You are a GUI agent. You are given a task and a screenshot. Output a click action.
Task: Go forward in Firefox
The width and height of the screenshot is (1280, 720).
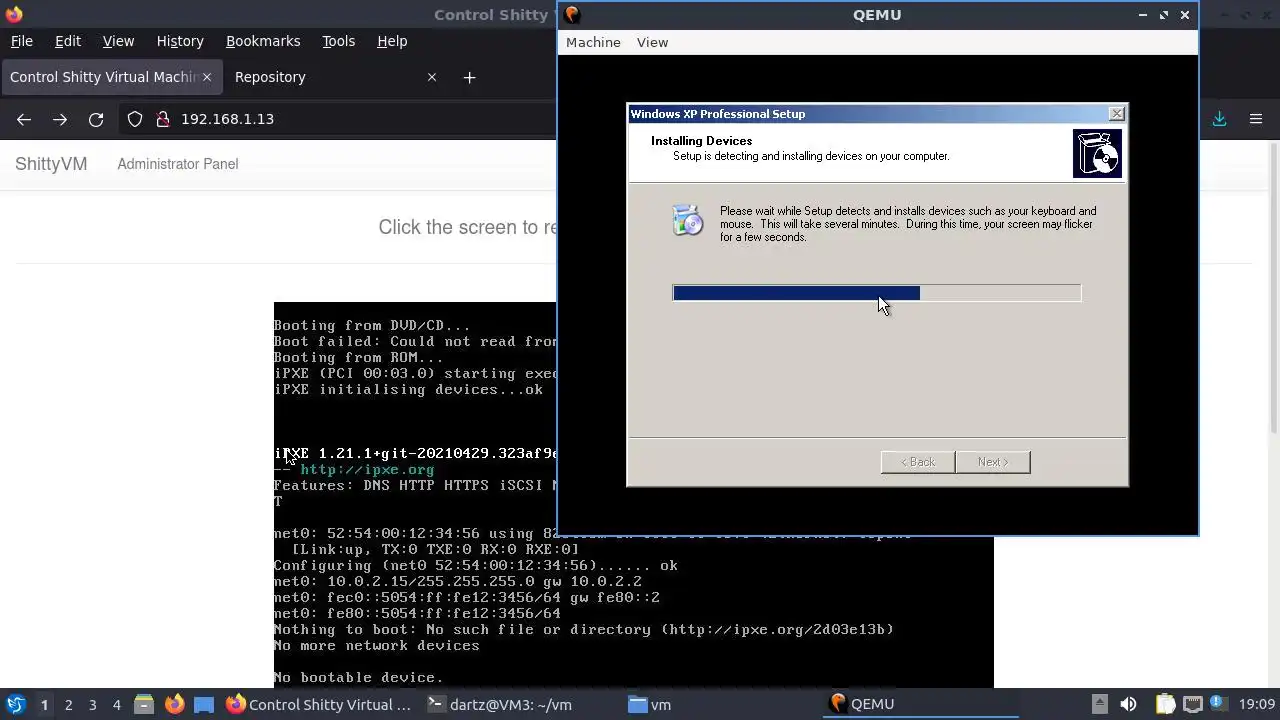pos(60,119)
